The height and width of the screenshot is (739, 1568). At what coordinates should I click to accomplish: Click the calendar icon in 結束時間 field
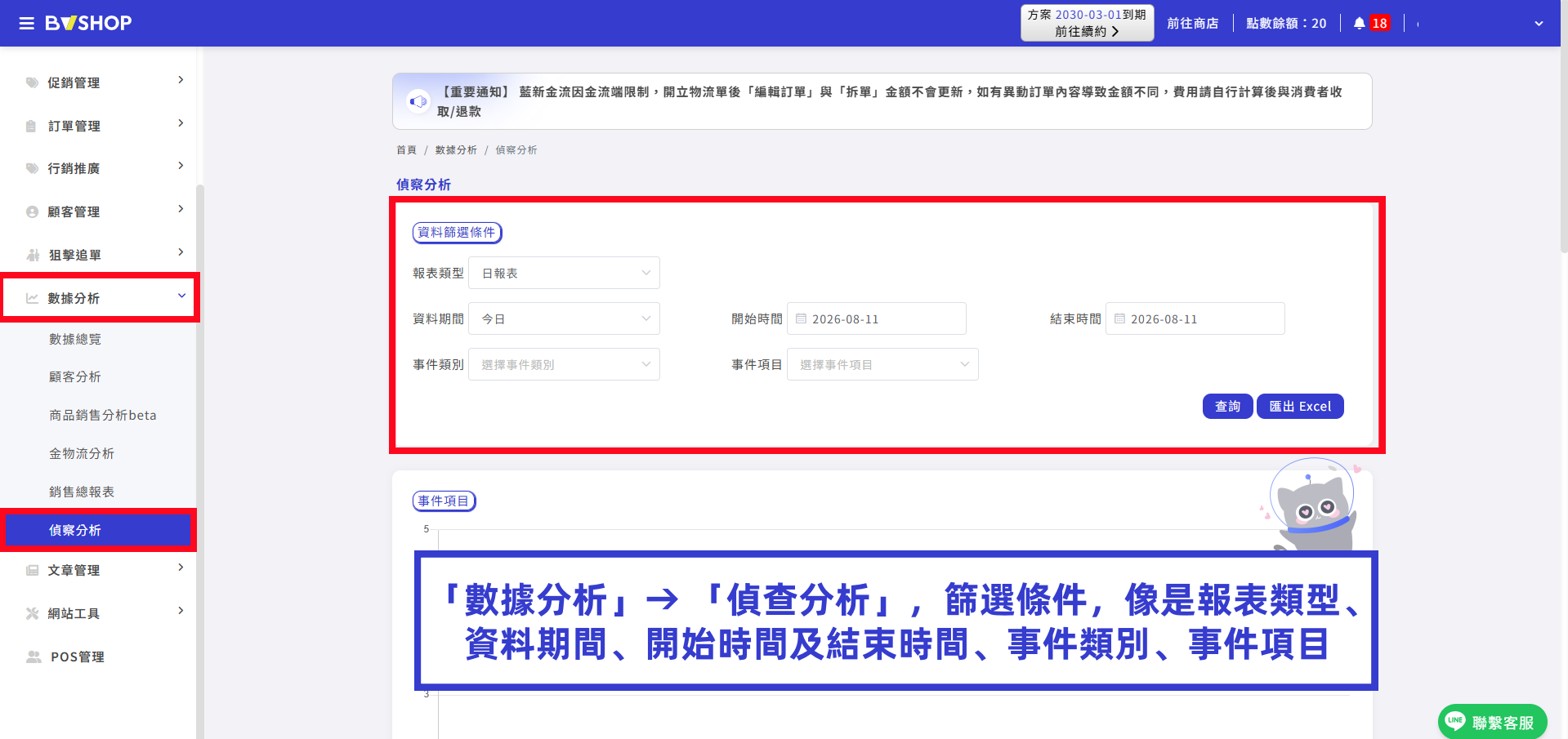tap(1119, 318)
